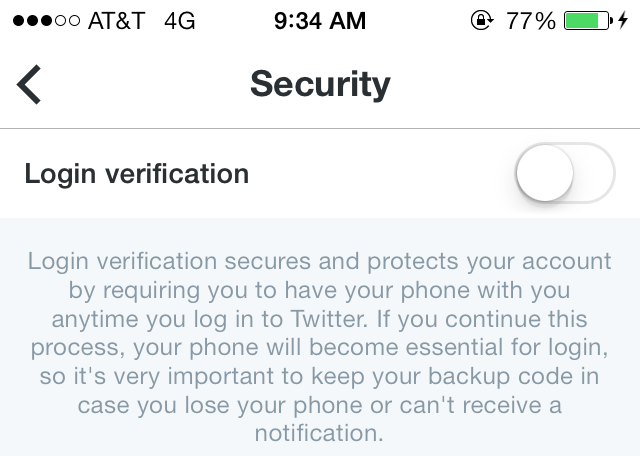640x456 pixels.
Task: Tap the charging lightning bolt icon
Action: click(623, 20)
